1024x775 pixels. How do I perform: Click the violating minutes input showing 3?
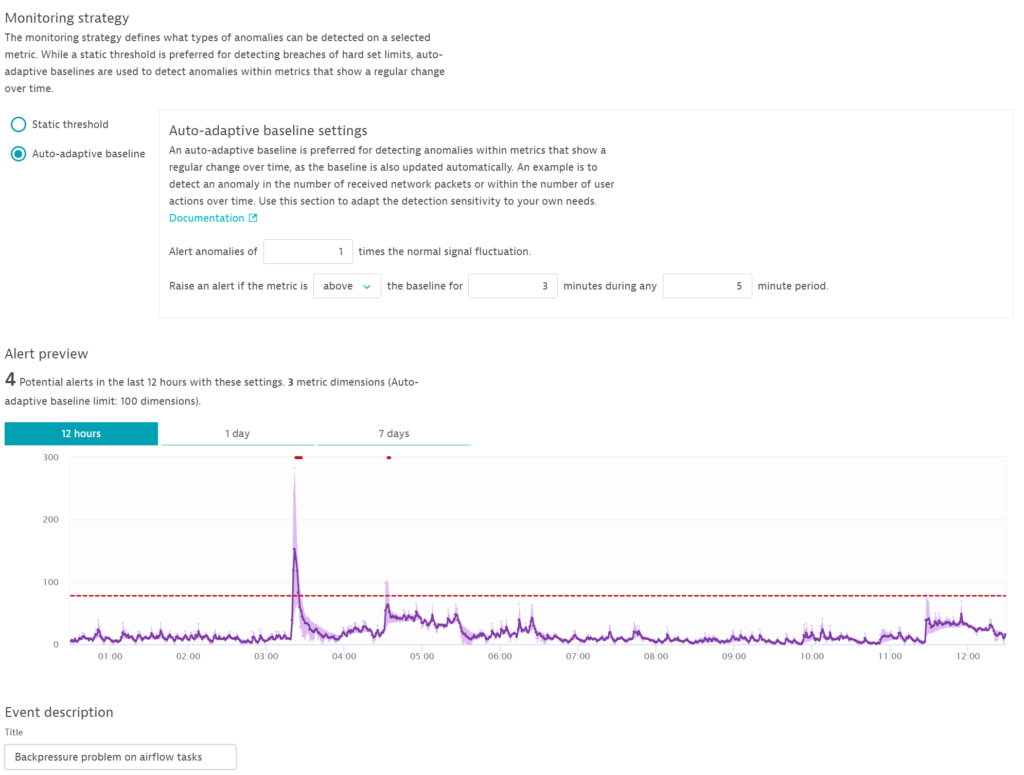coord(513,286)
